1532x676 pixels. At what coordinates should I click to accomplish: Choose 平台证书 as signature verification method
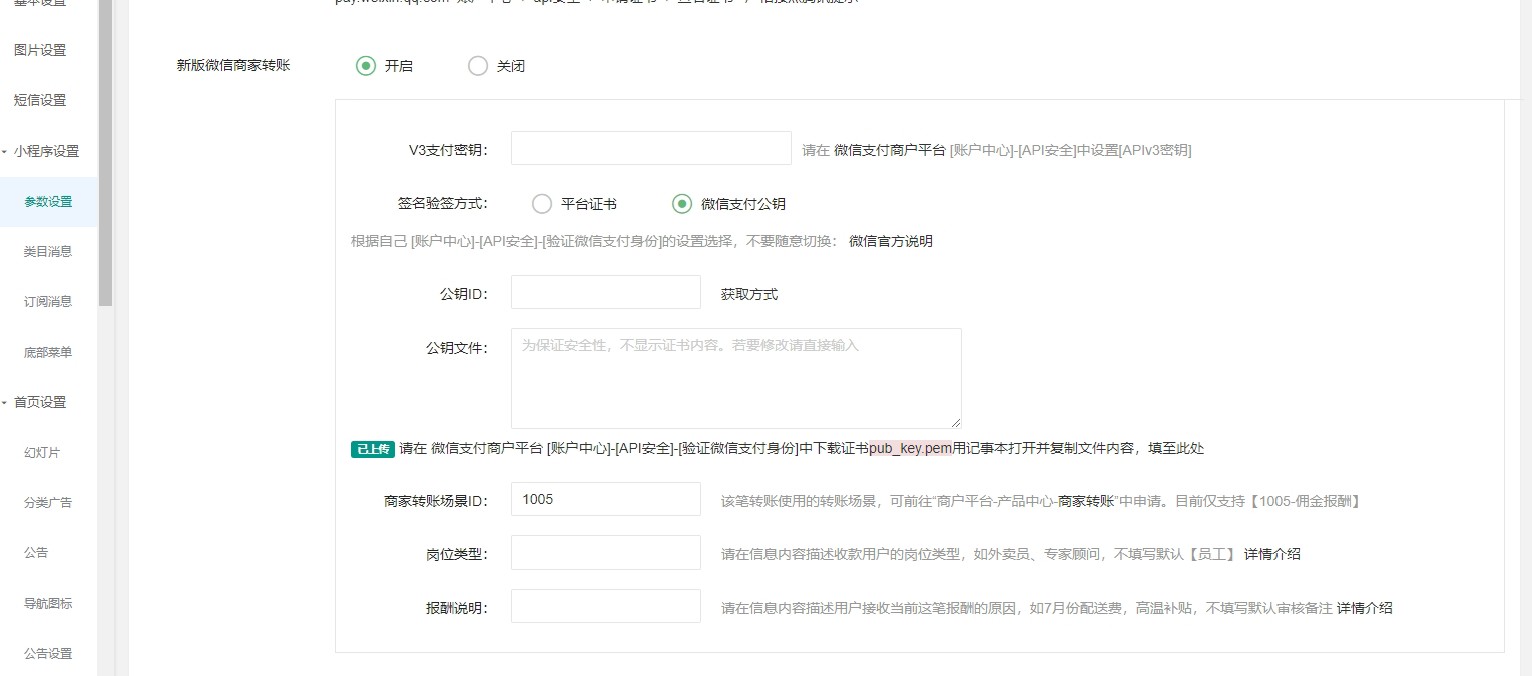click(575, 204)
